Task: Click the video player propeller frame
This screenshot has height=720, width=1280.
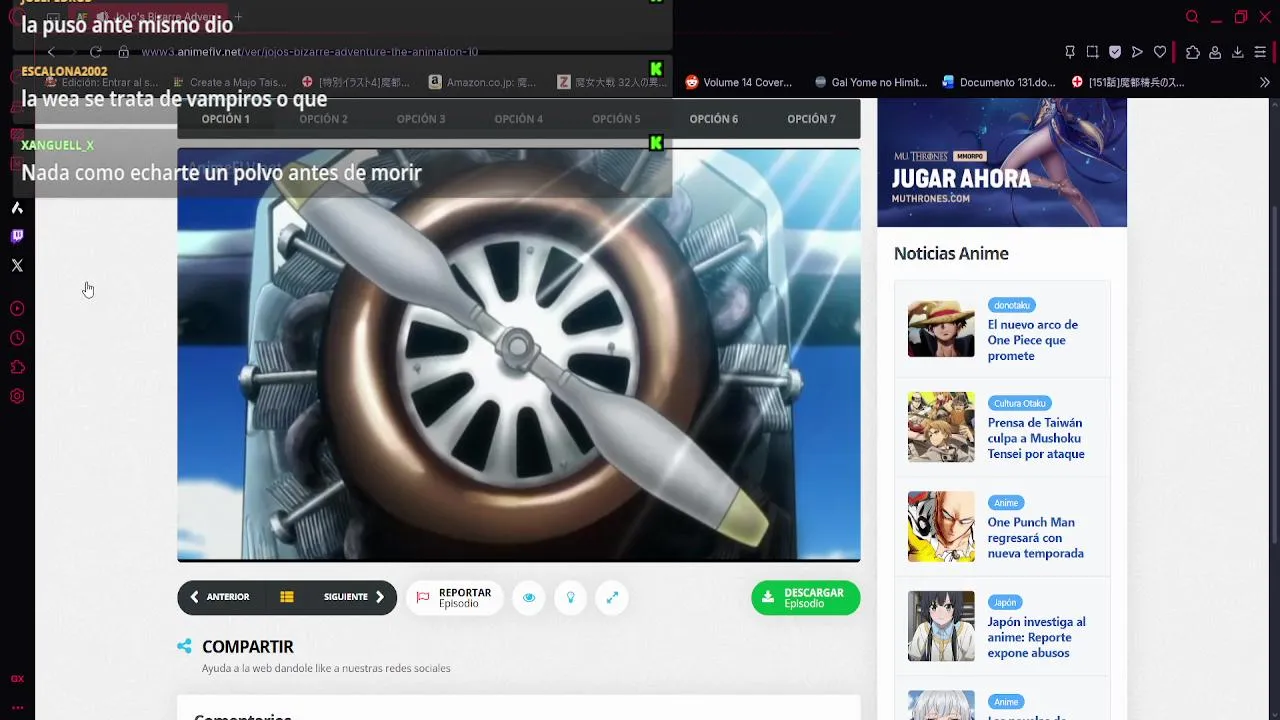Action: (x=518, y=355)
